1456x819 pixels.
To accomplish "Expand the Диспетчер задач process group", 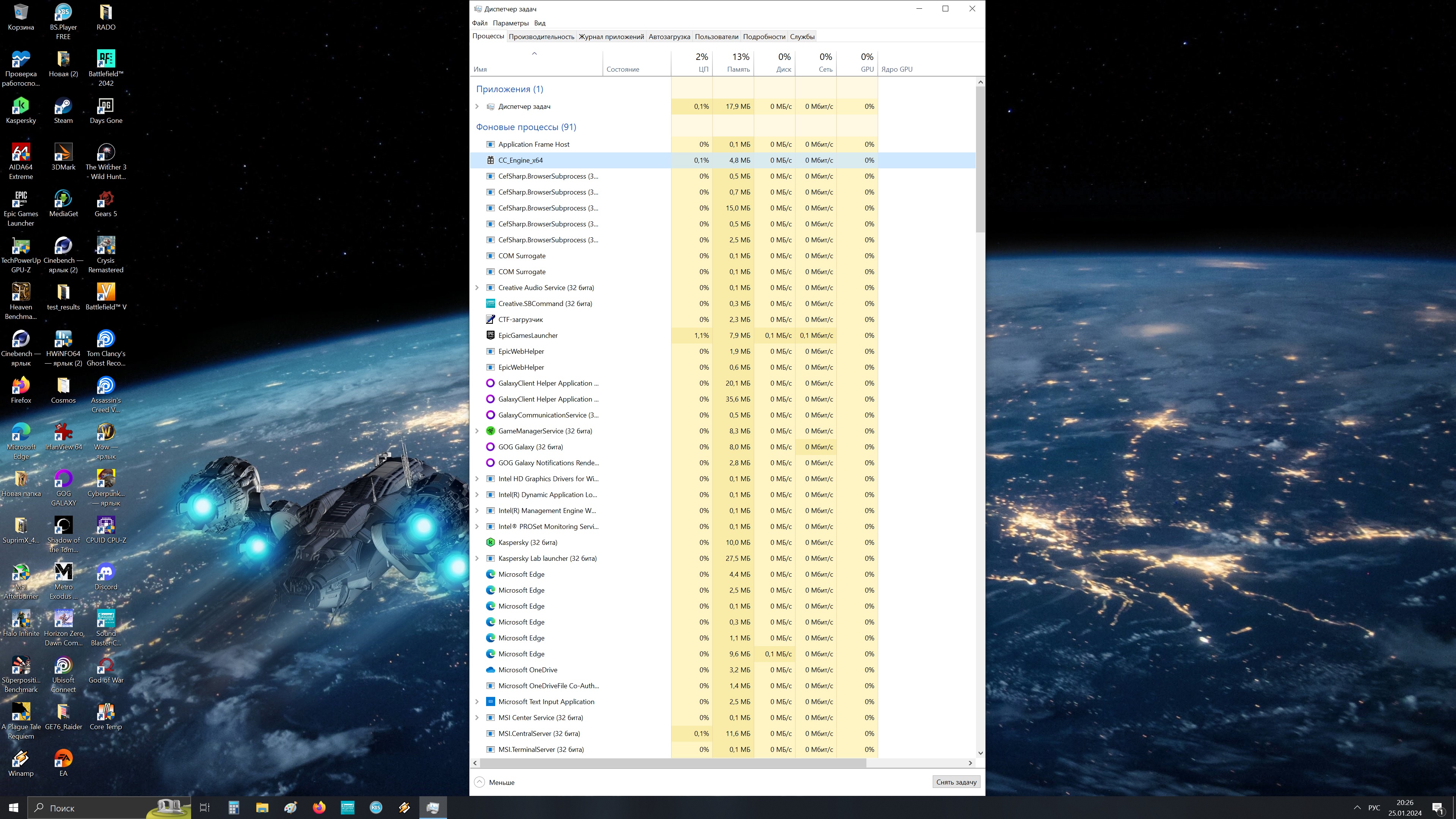I will click(x=477, y=106).
